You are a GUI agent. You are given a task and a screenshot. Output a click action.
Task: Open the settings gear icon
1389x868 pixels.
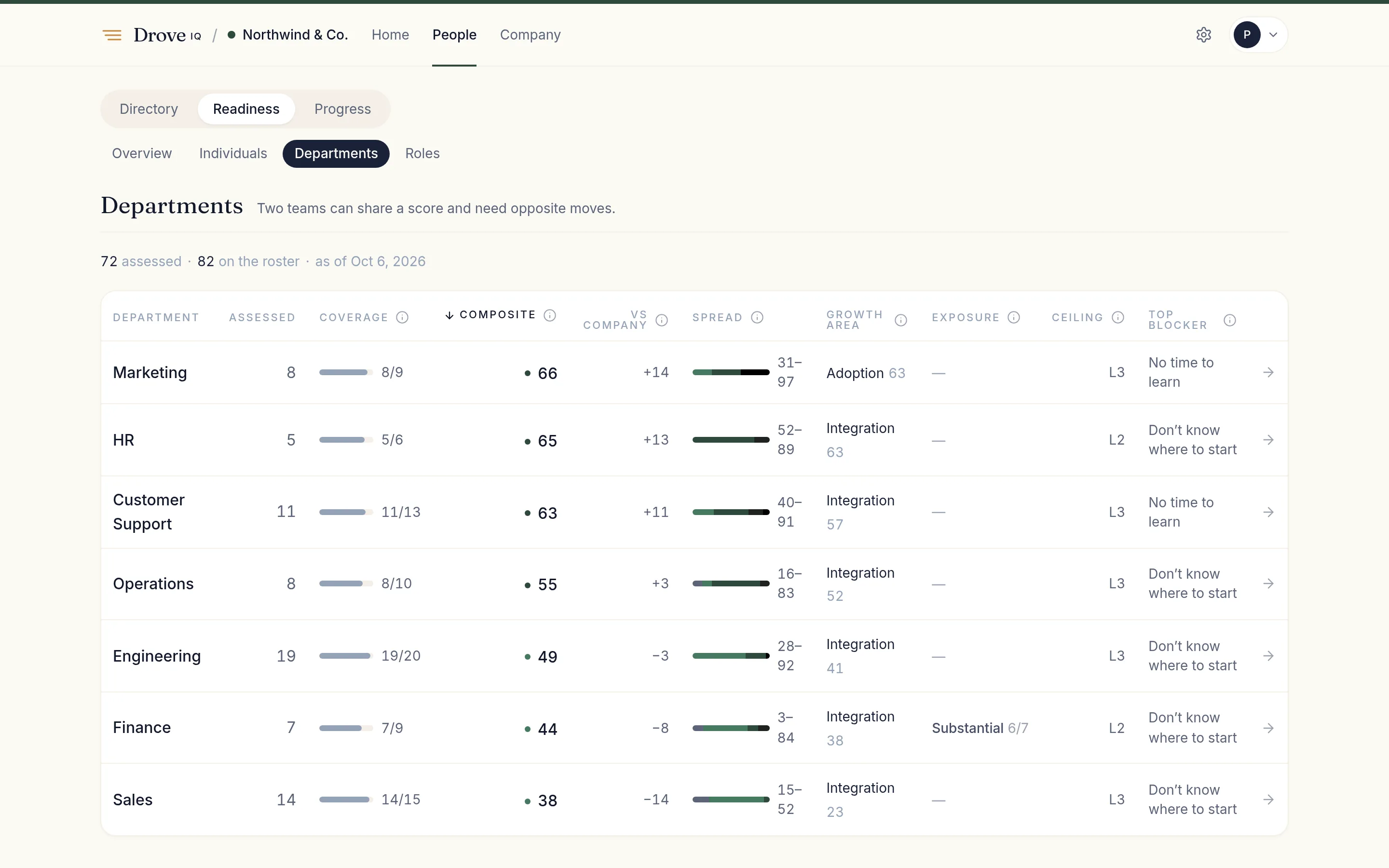pyautogui.click(x=1204, y=35)
